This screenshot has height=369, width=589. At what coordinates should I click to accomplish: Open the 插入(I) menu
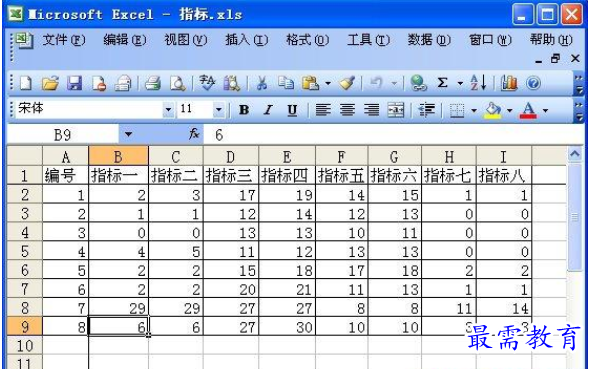[246, 39]
